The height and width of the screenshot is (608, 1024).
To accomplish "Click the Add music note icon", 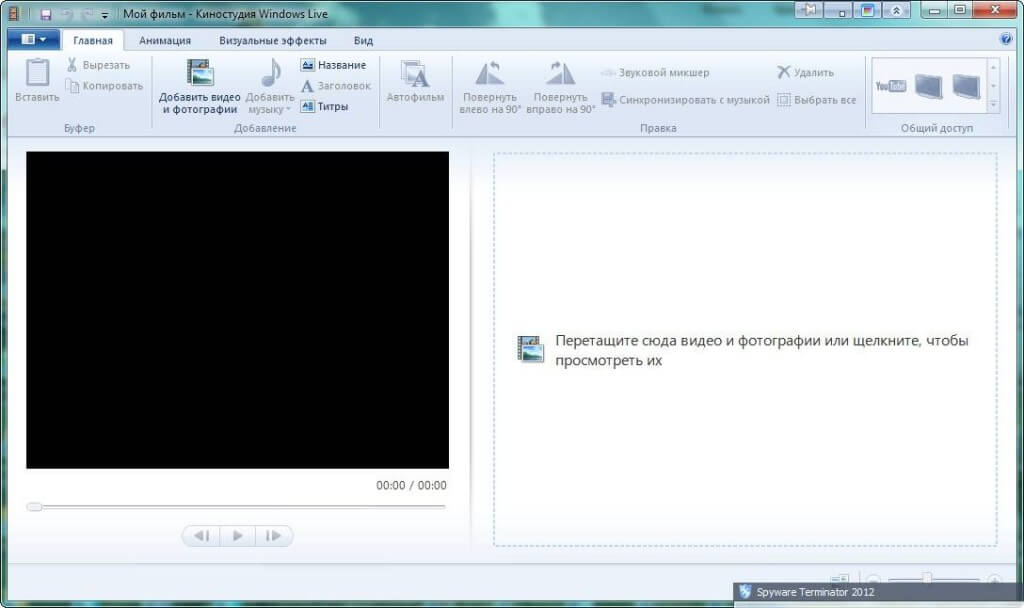I will (270, 73).
